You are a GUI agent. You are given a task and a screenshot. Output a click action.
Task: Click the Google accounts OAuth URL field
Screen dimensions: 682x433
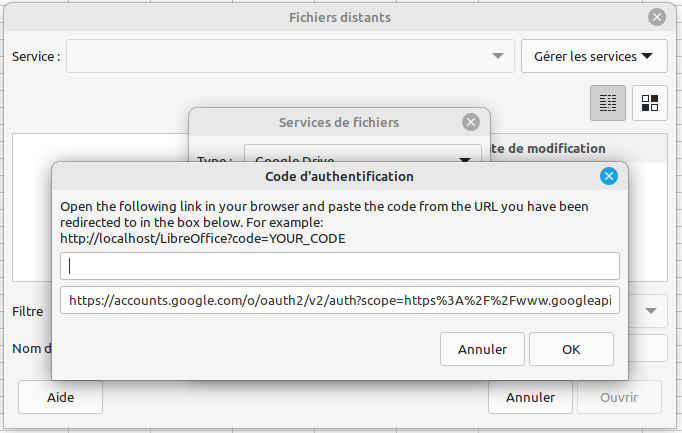[340, 300]
